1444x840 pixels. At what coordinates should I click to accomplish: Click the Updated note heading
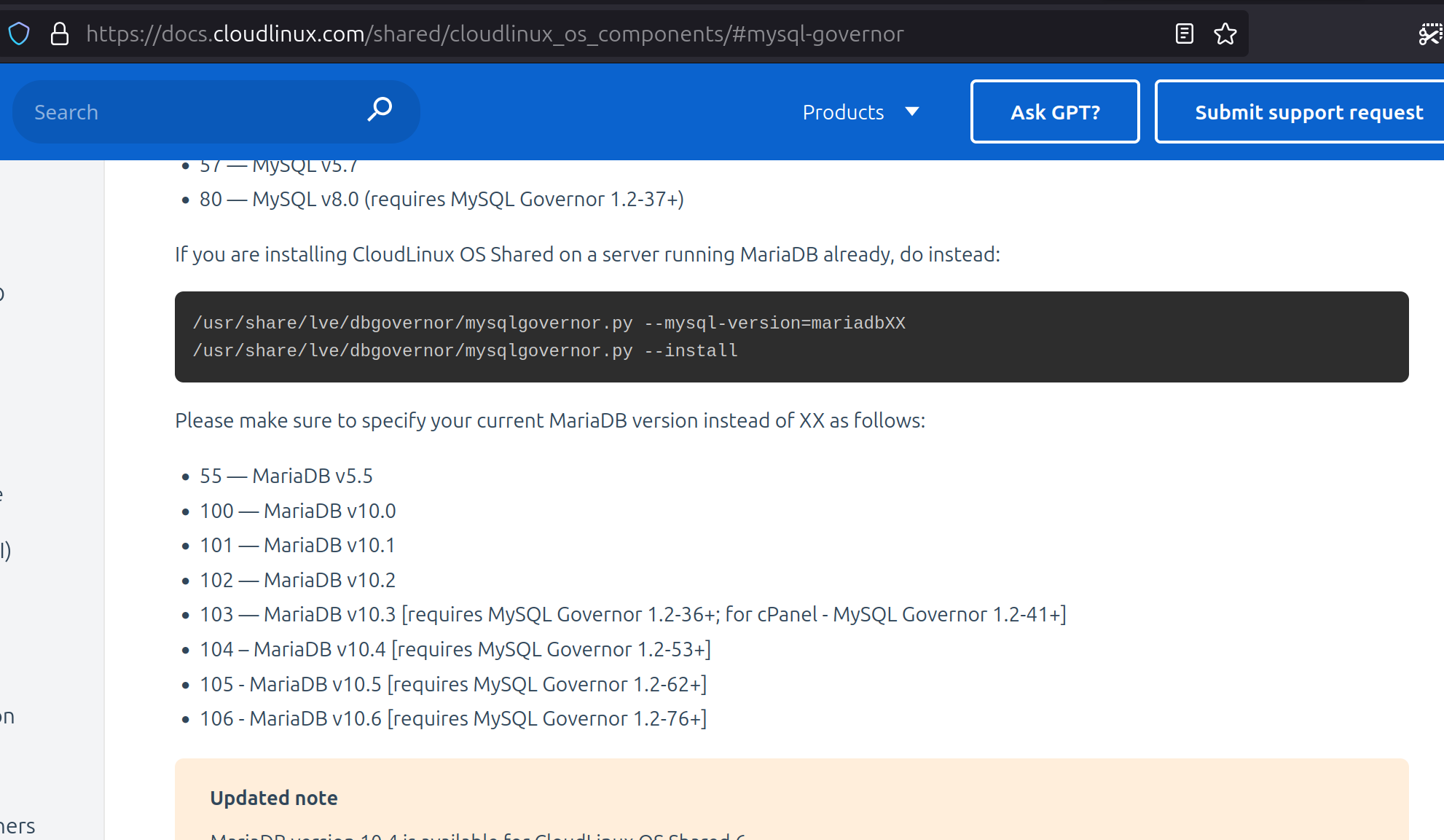click(274, 798)
